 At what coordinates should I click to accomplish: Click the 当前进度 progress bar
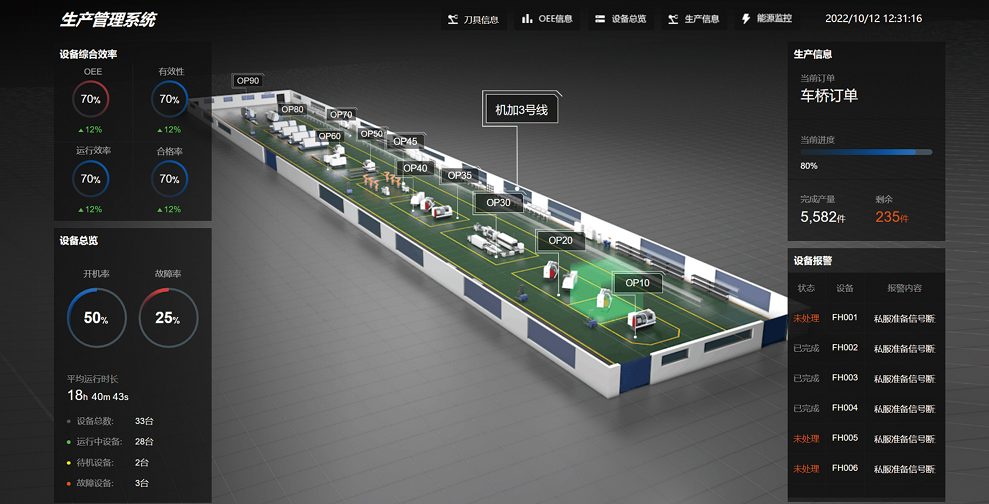tap(866, 152)
